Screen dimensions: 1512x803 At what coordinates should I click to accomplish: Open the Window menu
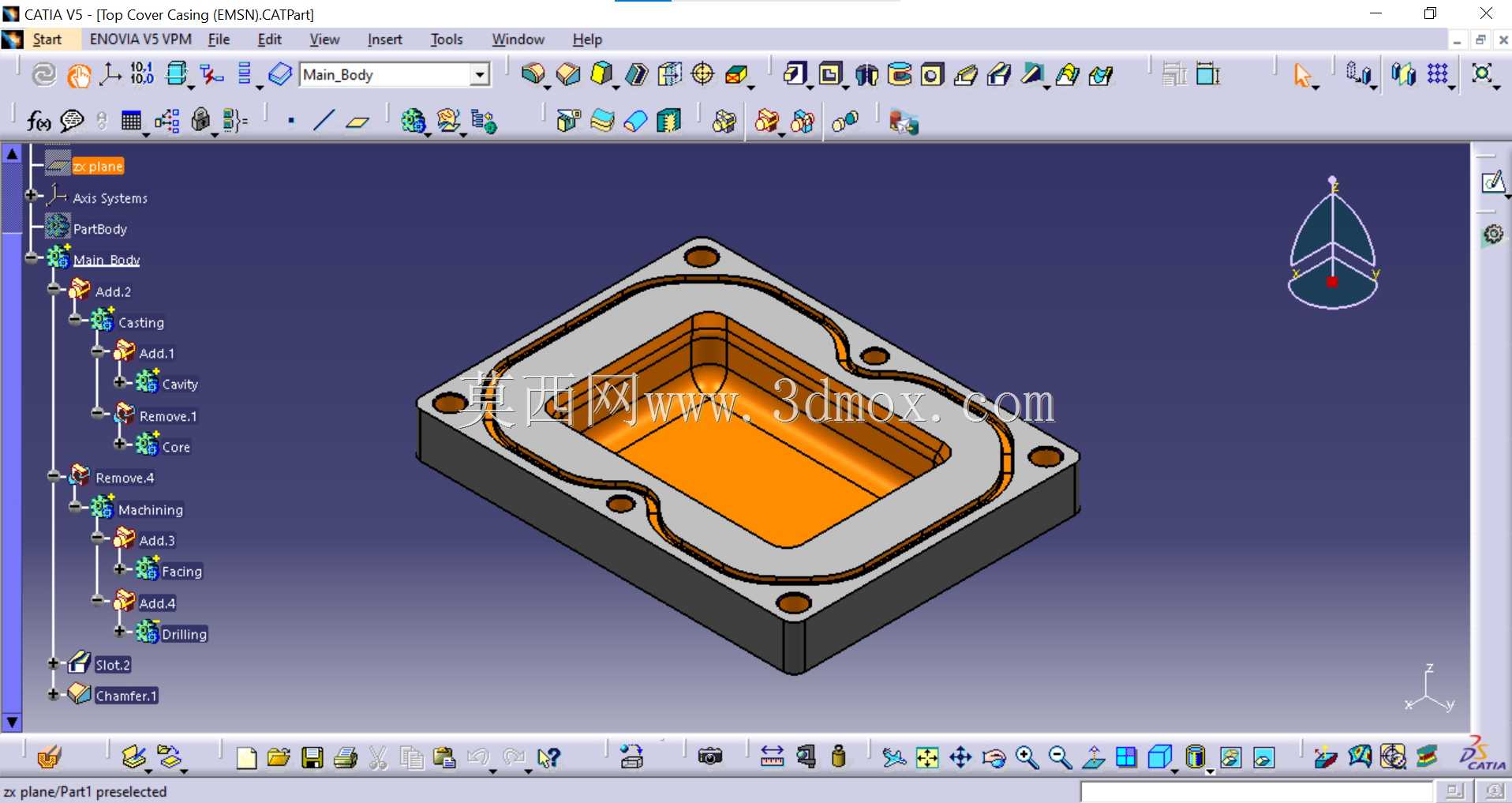518,39
